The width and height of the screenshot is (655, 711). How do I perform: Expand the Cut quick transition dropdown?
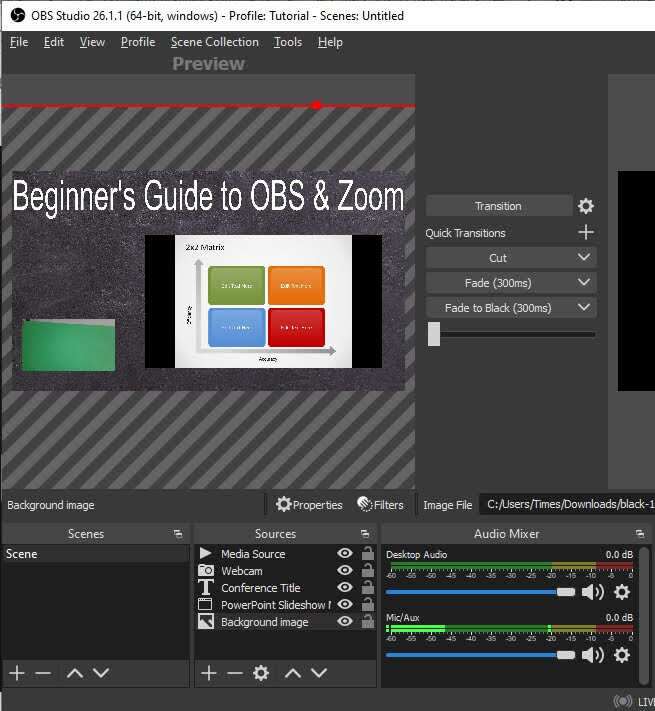click(x=585, y=258)
